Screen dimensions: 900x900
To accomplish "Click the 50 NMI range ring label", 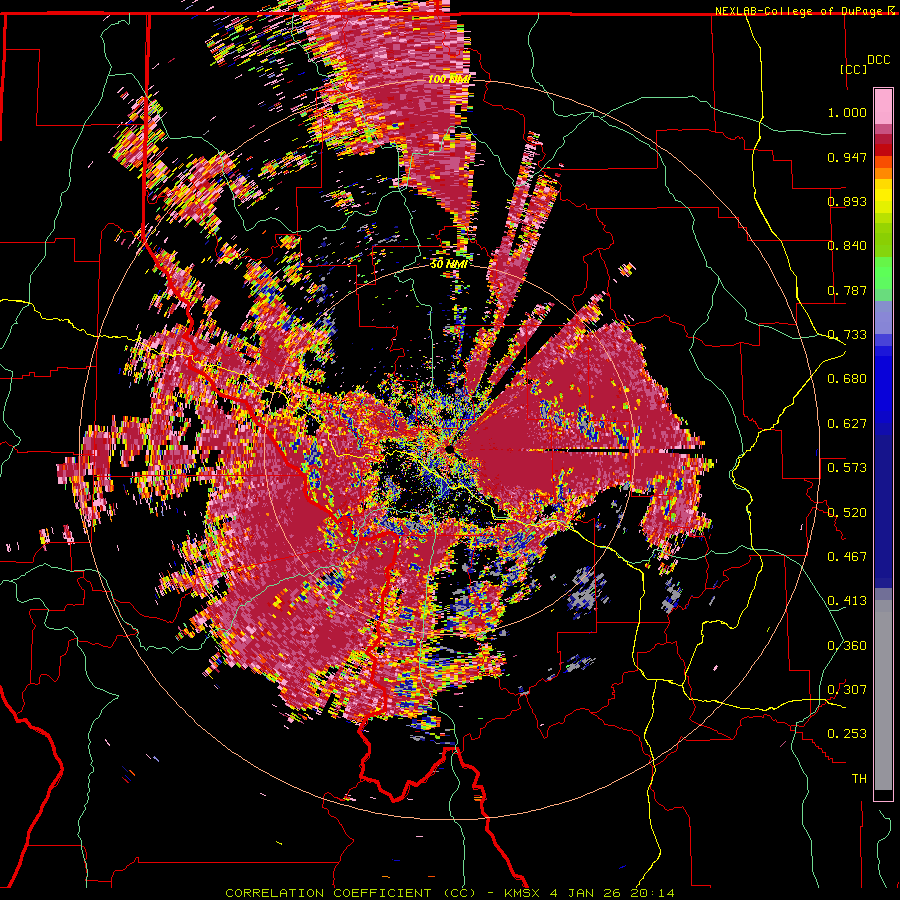I will point(449,264).
